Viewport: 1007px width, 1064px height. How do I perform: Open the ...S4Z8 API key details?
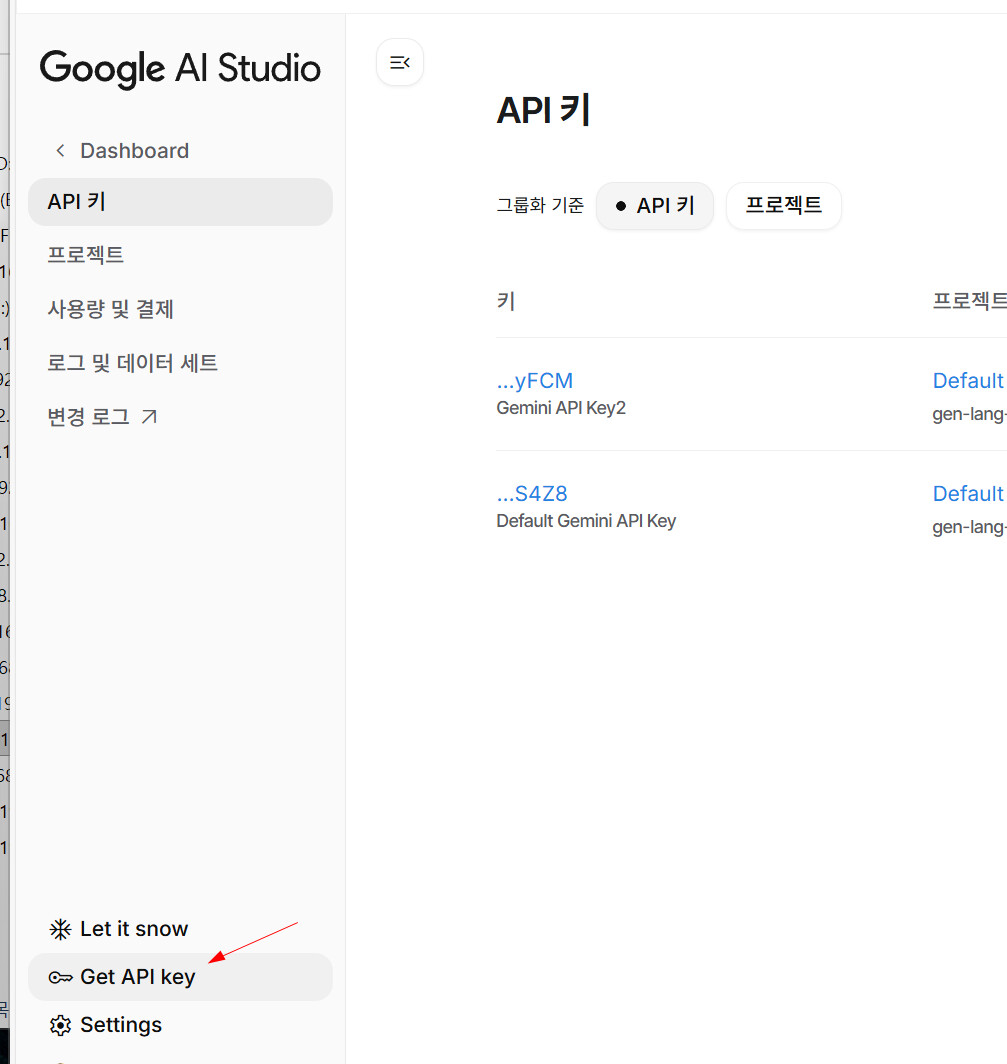[x=532, y=494]
